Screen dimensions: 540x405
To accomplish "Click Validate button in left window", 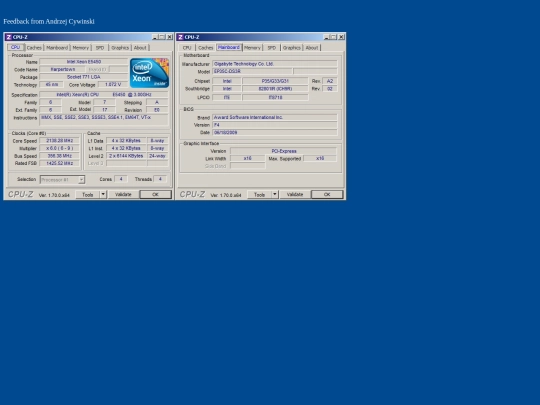I will tap(123, 195).
